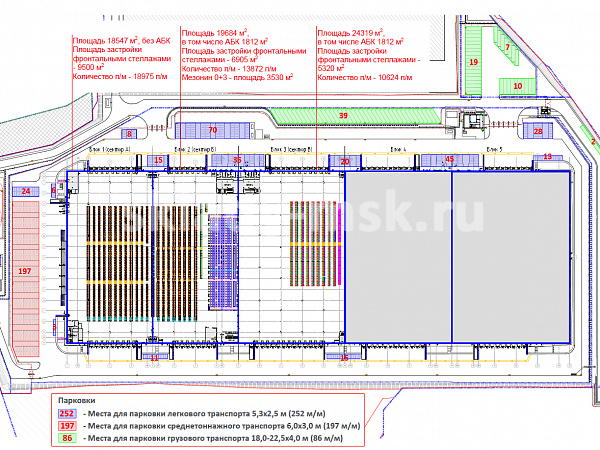Click text 'Количество п/м - 18975 п/м'
600x450 pixels.
click(120, 76)
